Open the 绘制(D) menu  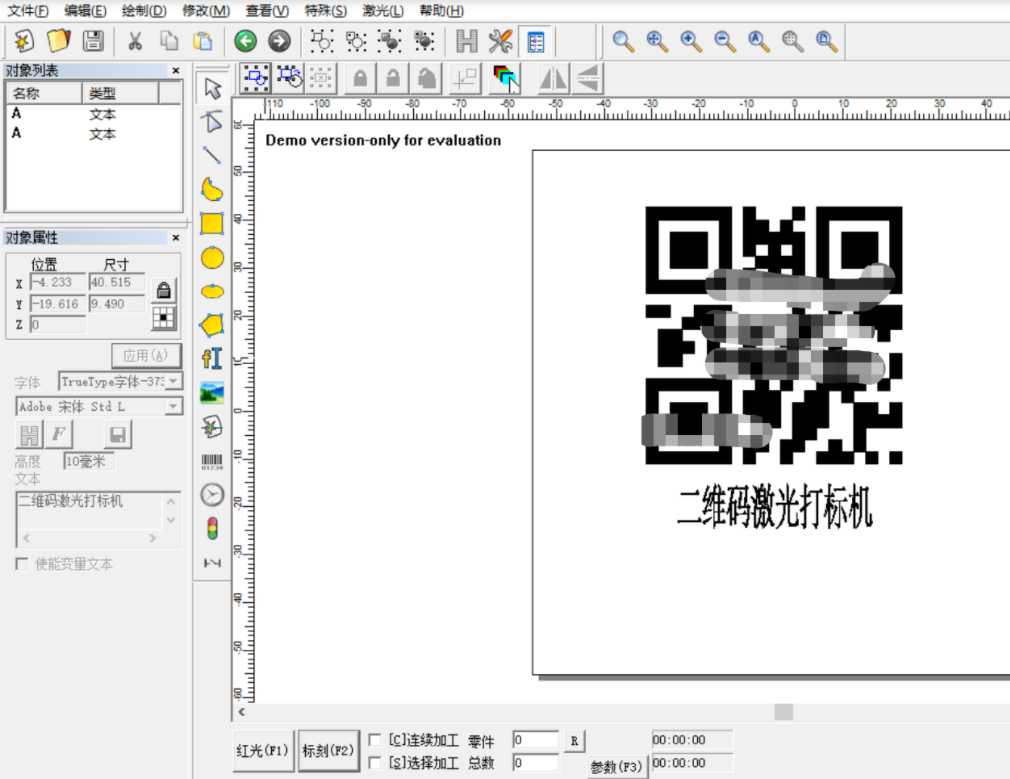[x=144, y=11]
